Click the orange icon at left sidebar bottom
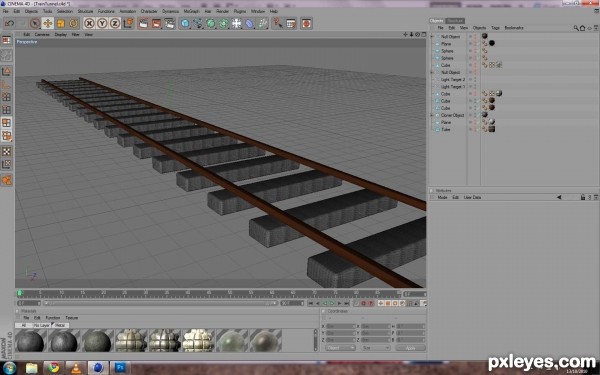 [x=7, y=180]
